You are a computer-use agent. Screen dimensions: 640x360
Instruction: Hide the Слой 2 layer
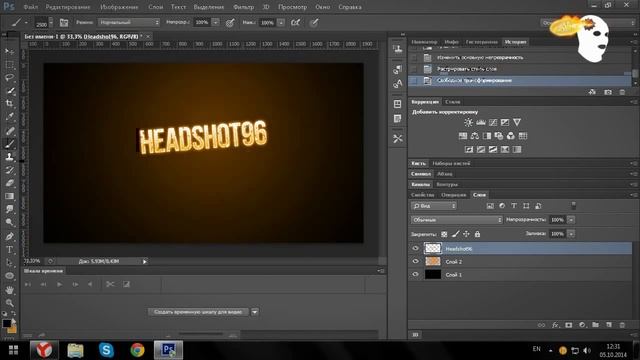coord(416,261)
